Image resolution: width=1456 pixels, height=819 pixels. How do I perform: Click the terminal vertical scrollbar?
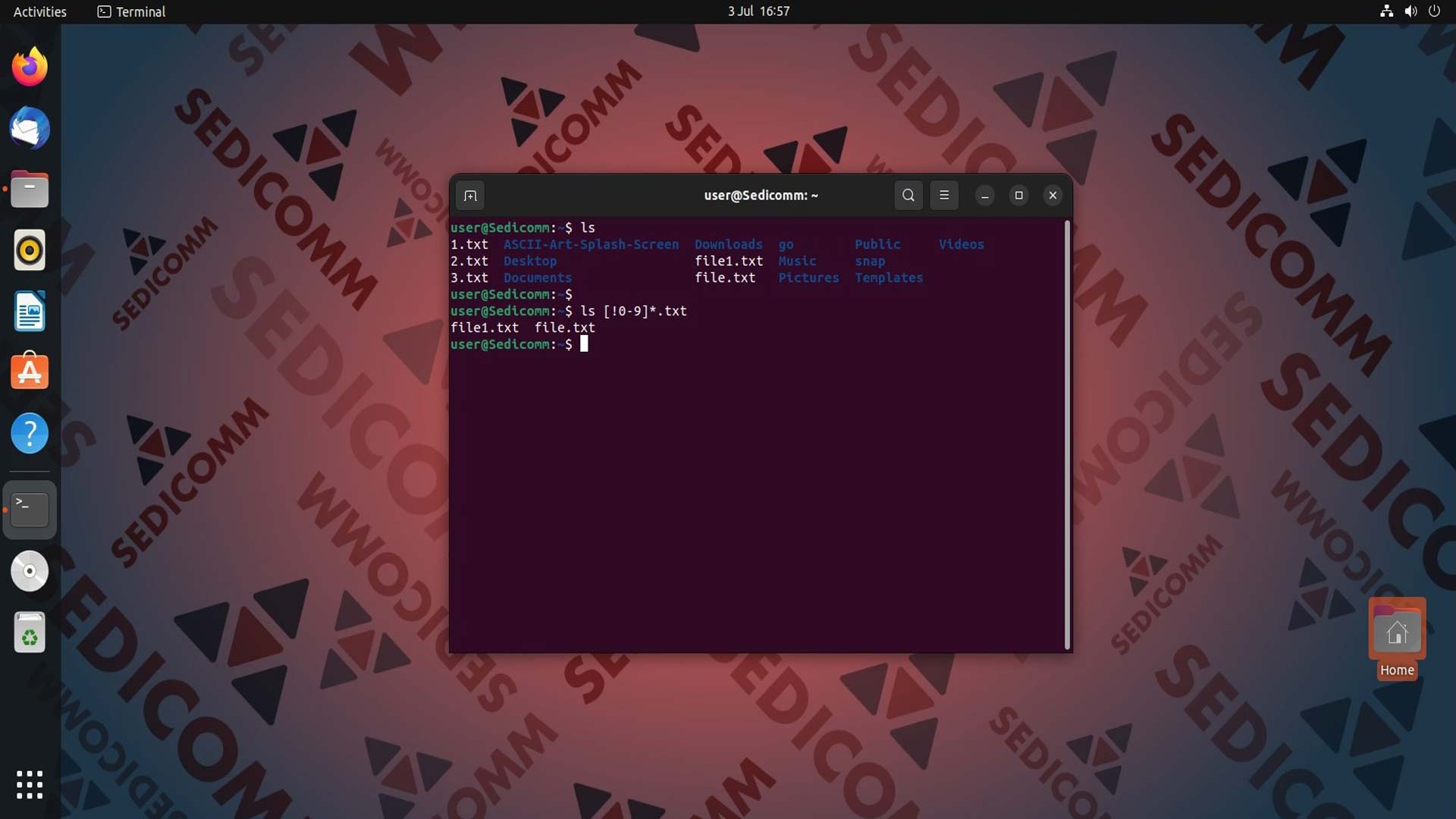tap(1067, 435)
